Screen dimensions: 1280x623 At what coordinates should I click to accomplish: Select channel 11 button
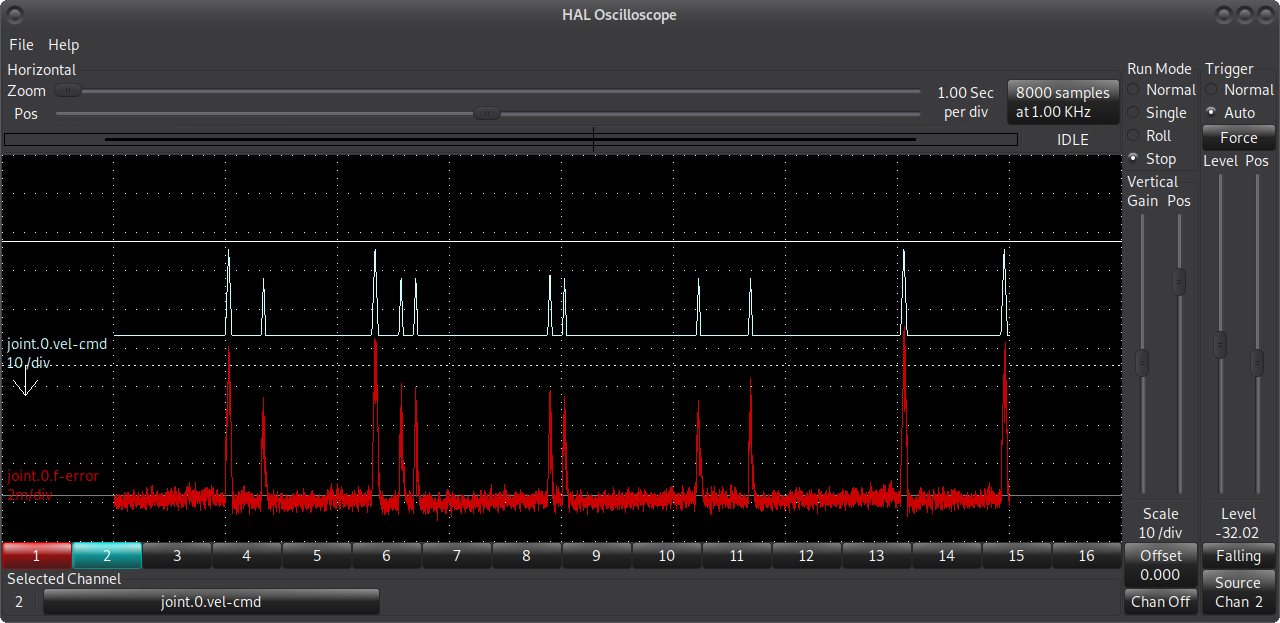click(737, 555)
